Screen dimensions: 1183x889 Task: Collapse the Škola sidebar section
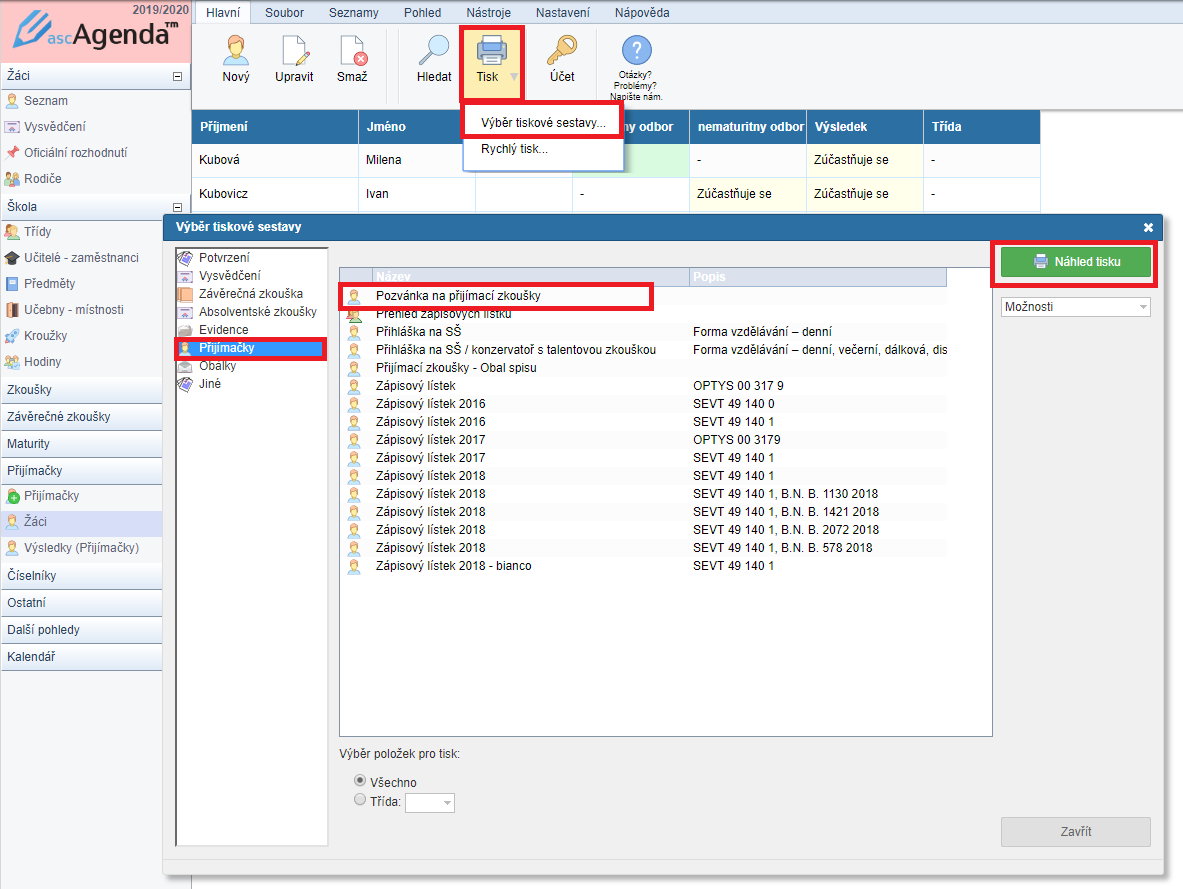[177, 207]
